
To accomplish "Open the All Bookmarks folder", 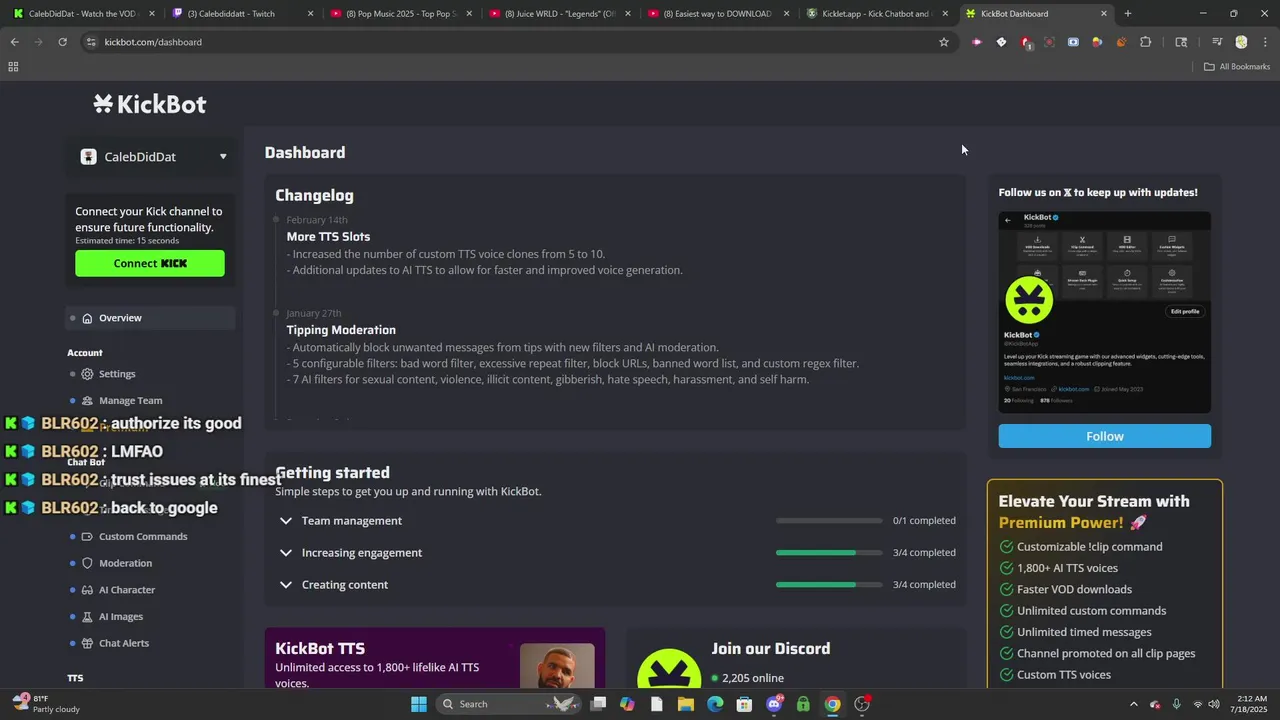I will pyautogui.click(x=1237, y=67).
